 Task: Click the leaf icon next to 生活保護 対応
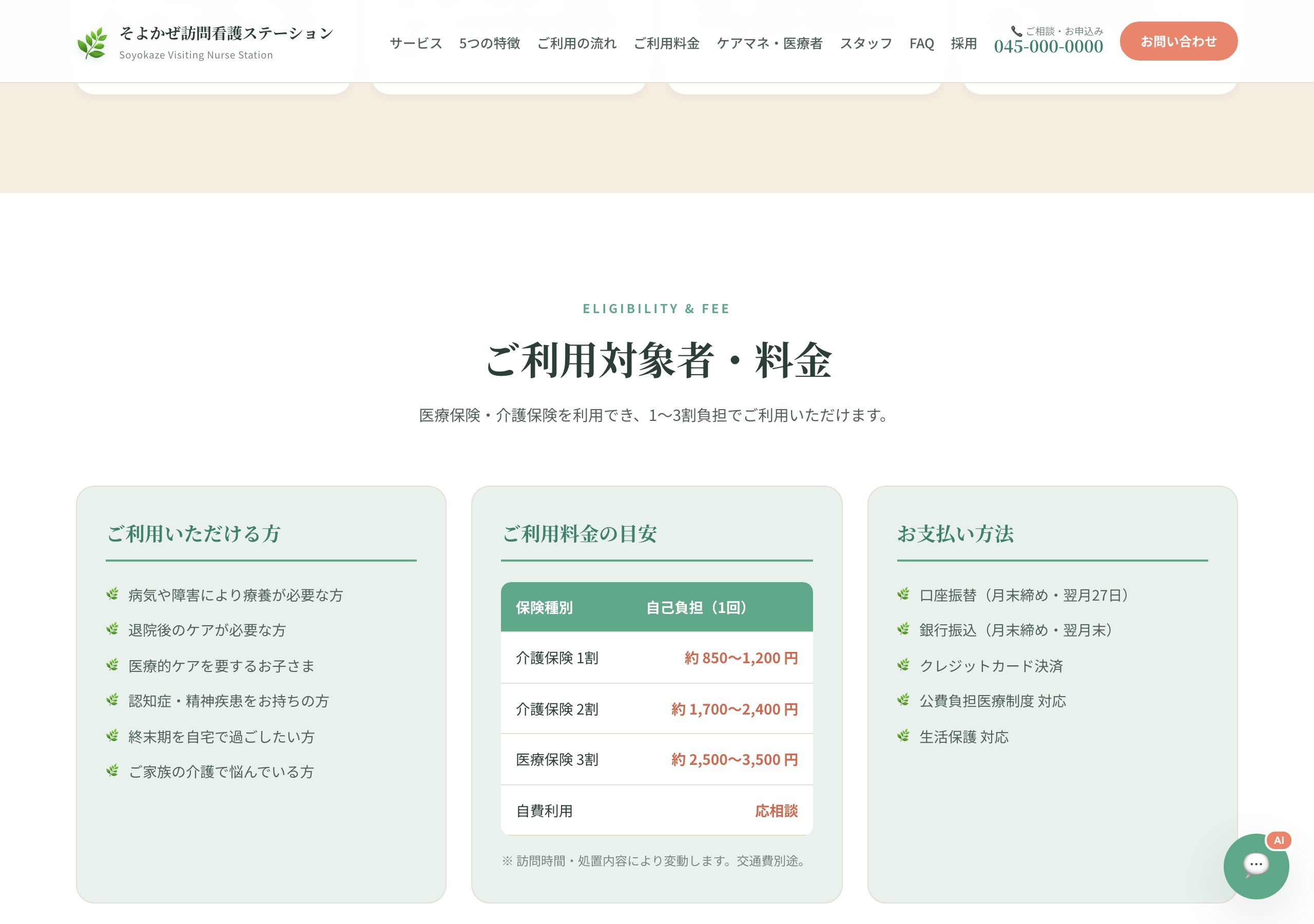tap(905, 737)
